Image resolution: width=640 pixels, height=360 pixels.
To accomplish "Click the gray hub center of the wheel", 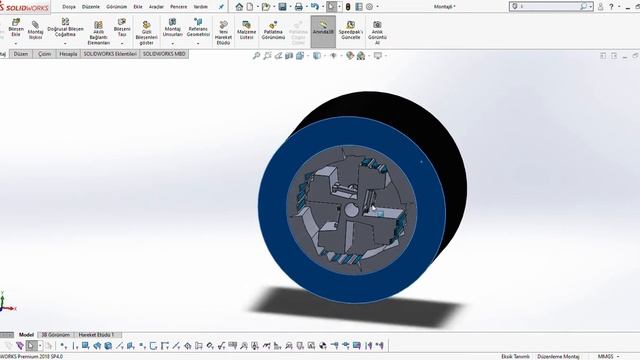I will pos(350,211).
